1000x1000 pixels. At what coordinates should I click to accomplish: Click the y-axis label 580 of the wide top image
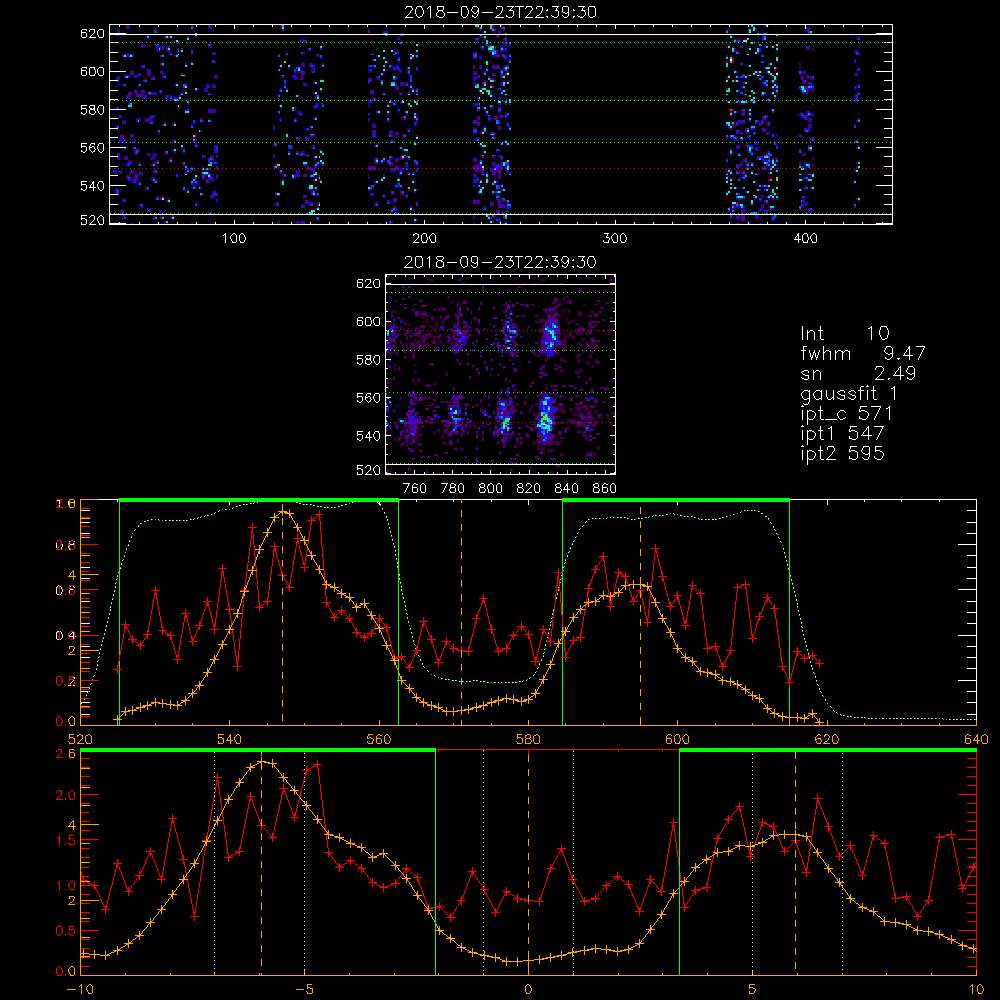(92, 110)
